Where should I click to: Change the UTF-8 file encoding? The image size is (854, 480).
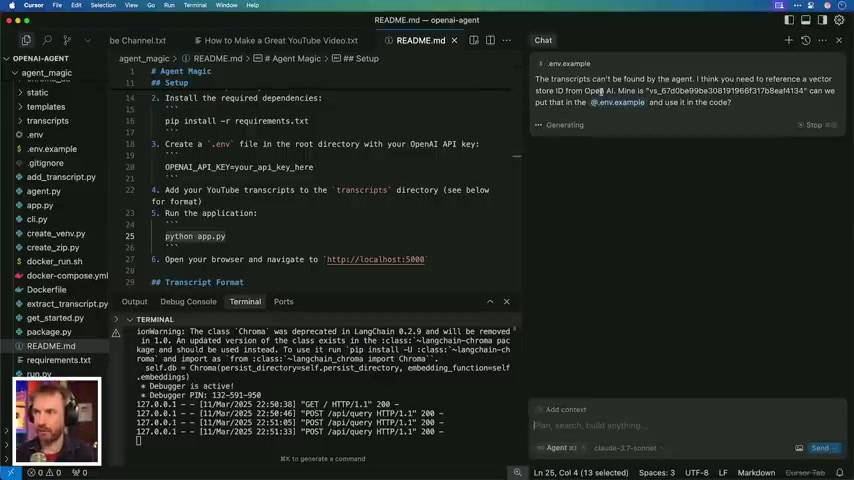(697, 473)
